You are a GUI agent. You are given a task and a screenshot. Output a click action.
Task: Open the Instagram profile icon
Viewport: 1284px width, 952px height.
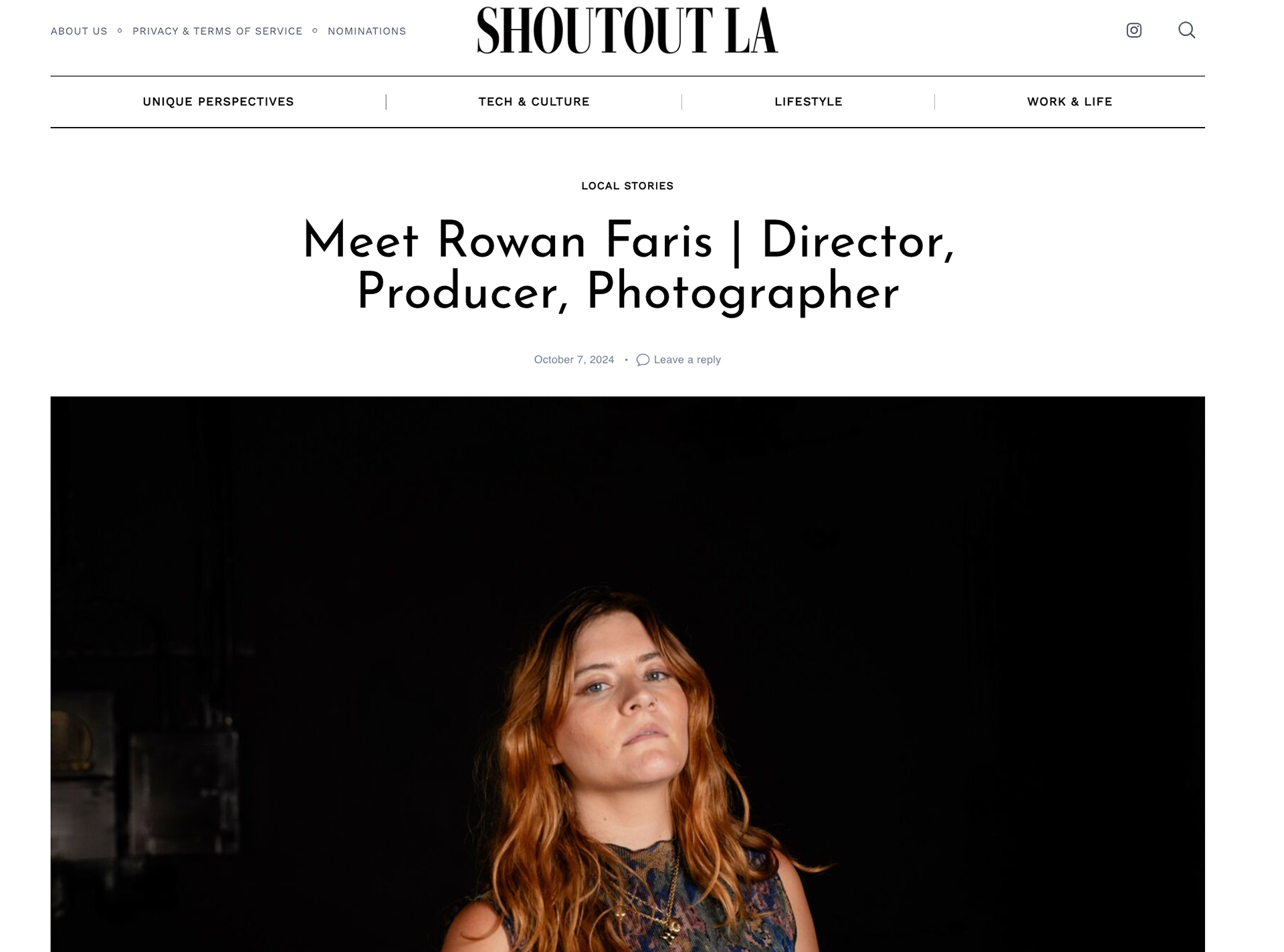[x=1134, y=30]
